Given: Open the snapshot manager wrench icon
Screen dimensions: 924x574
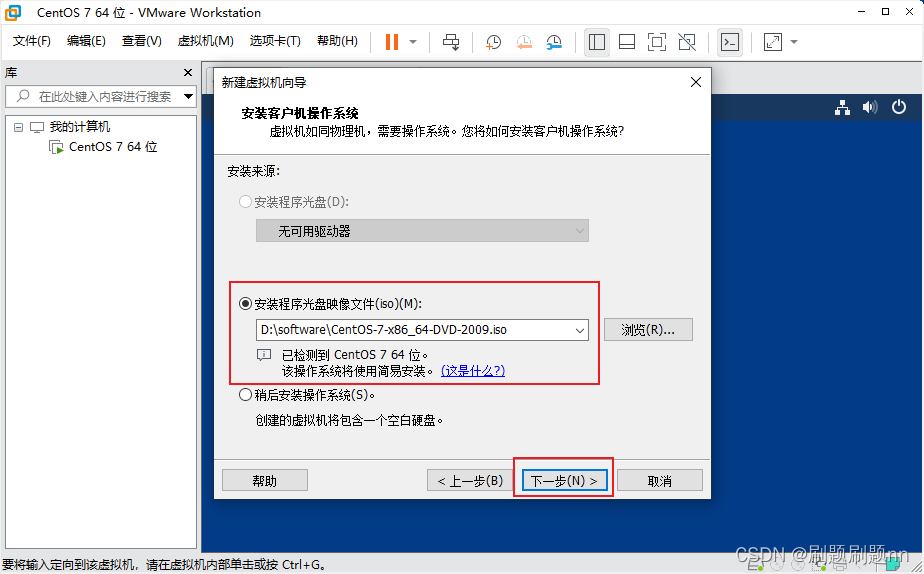Looking at the screenshot, I should click(554, 42).
